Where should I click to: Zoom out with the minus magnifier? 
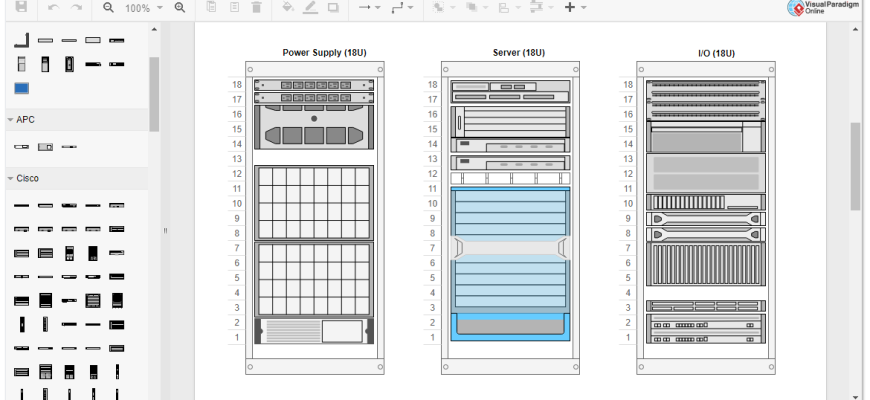(x=108, y=7)
